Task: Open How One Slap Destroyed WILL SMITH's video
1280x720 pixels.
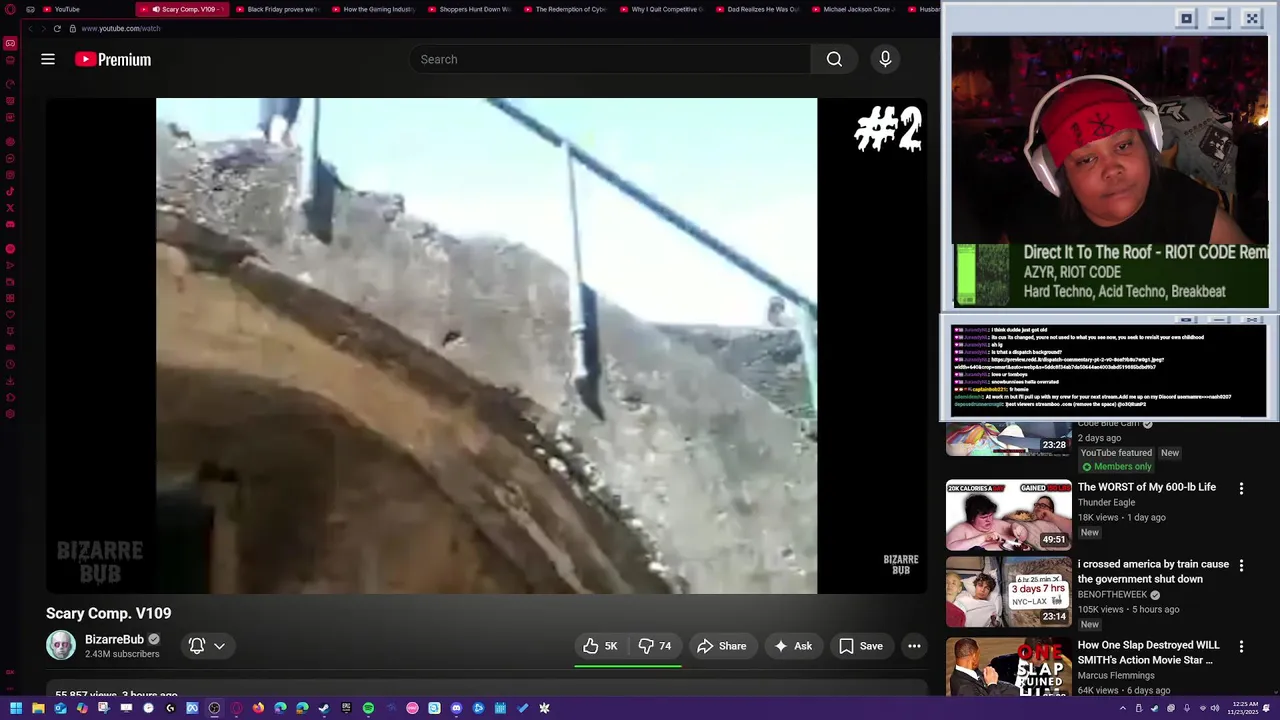Action: click(1148, 652)
